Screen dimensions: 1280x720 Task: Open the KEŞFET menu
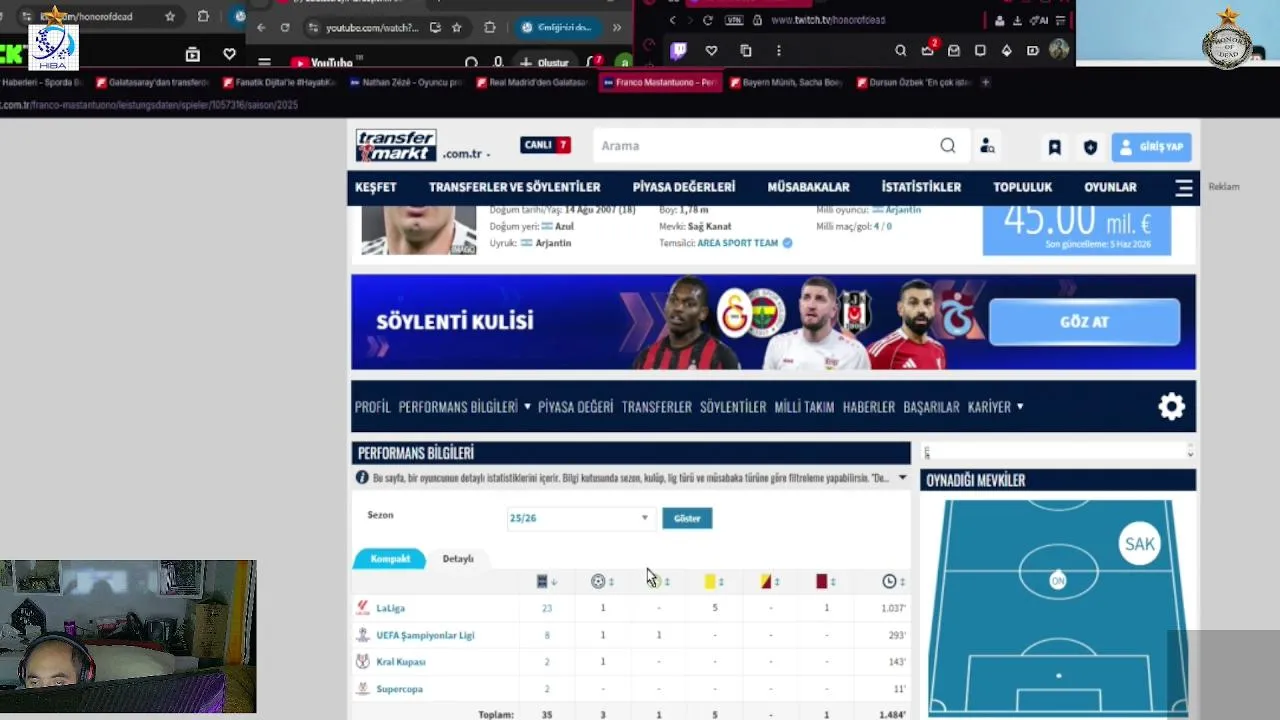(x=376, y=187)
